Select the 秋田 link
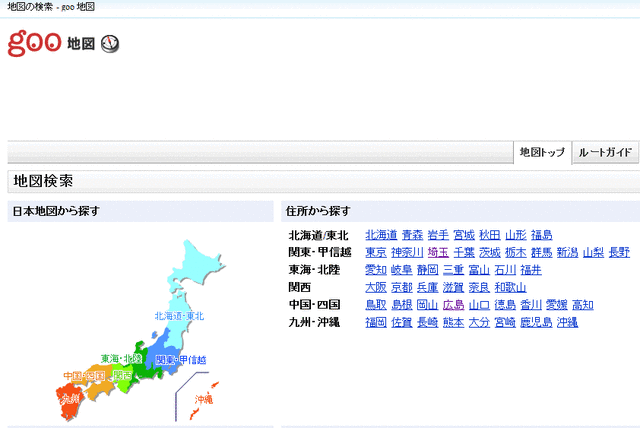 pyautogui.click(x=490, y=235)
